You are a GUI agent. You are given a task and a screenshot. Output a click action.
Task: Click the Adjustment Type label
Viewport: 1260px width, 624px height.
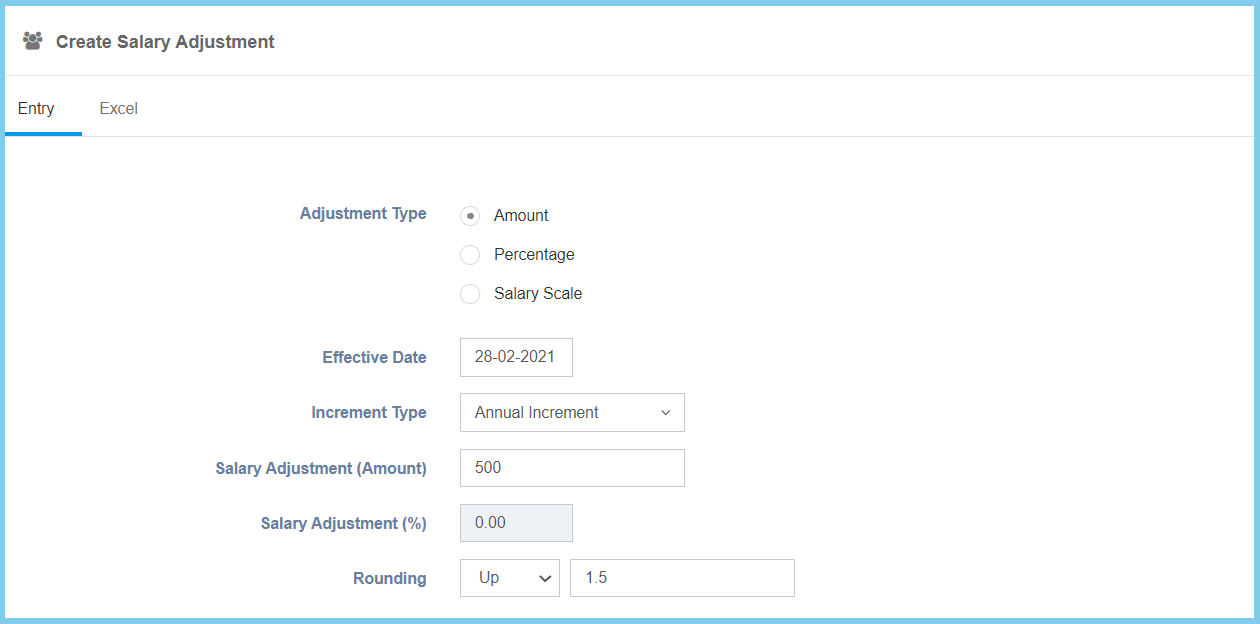click(x=363, y=213)
